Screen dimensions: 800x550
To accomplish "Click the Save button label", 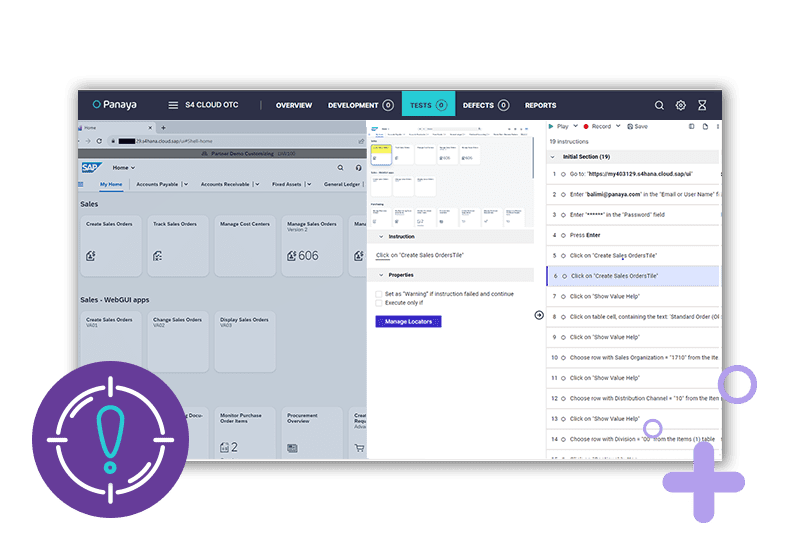I will pos(641,127).
